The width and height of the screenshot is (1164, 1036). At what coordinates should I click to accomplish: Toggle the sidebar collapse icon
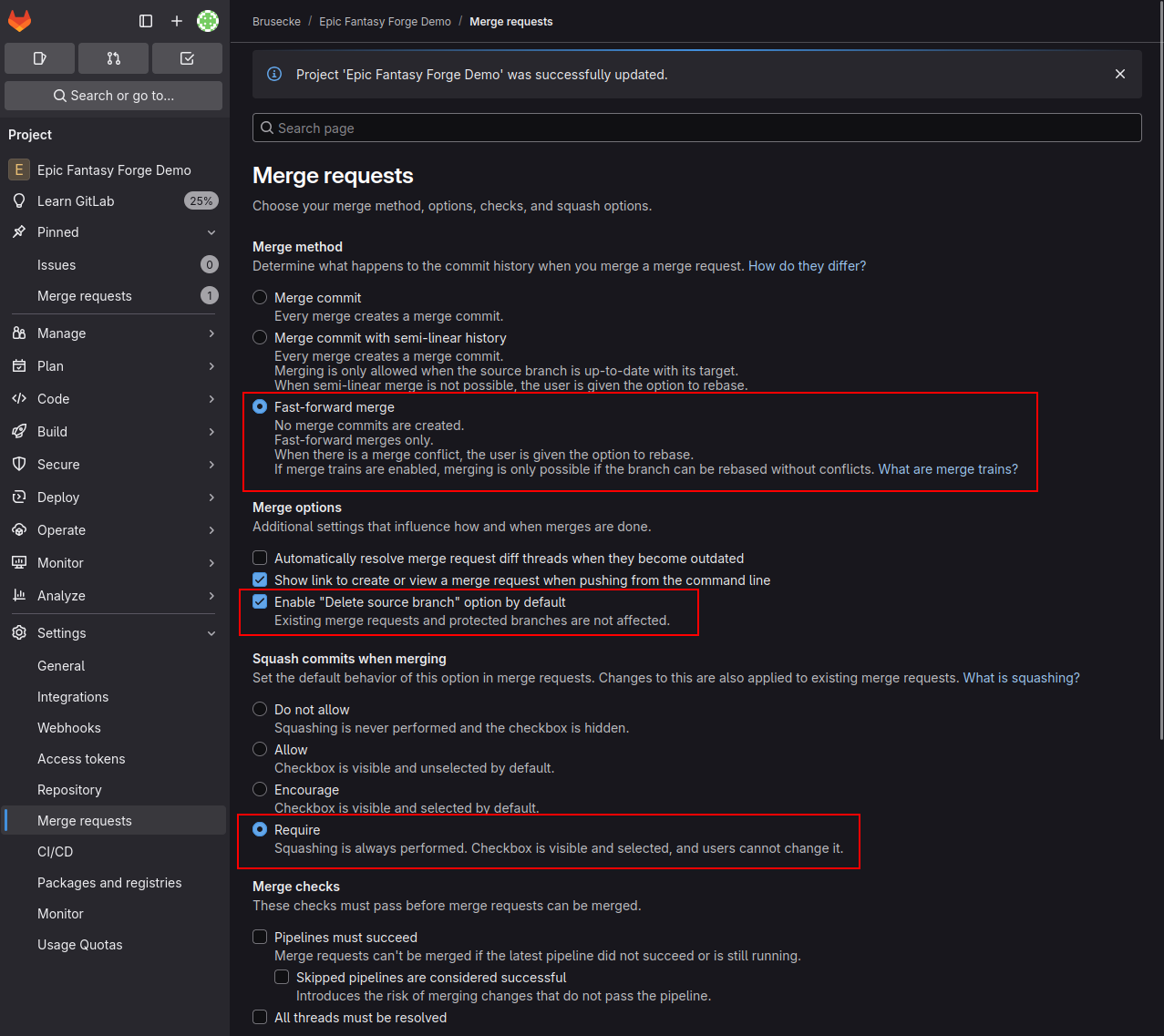coord(146,20)
